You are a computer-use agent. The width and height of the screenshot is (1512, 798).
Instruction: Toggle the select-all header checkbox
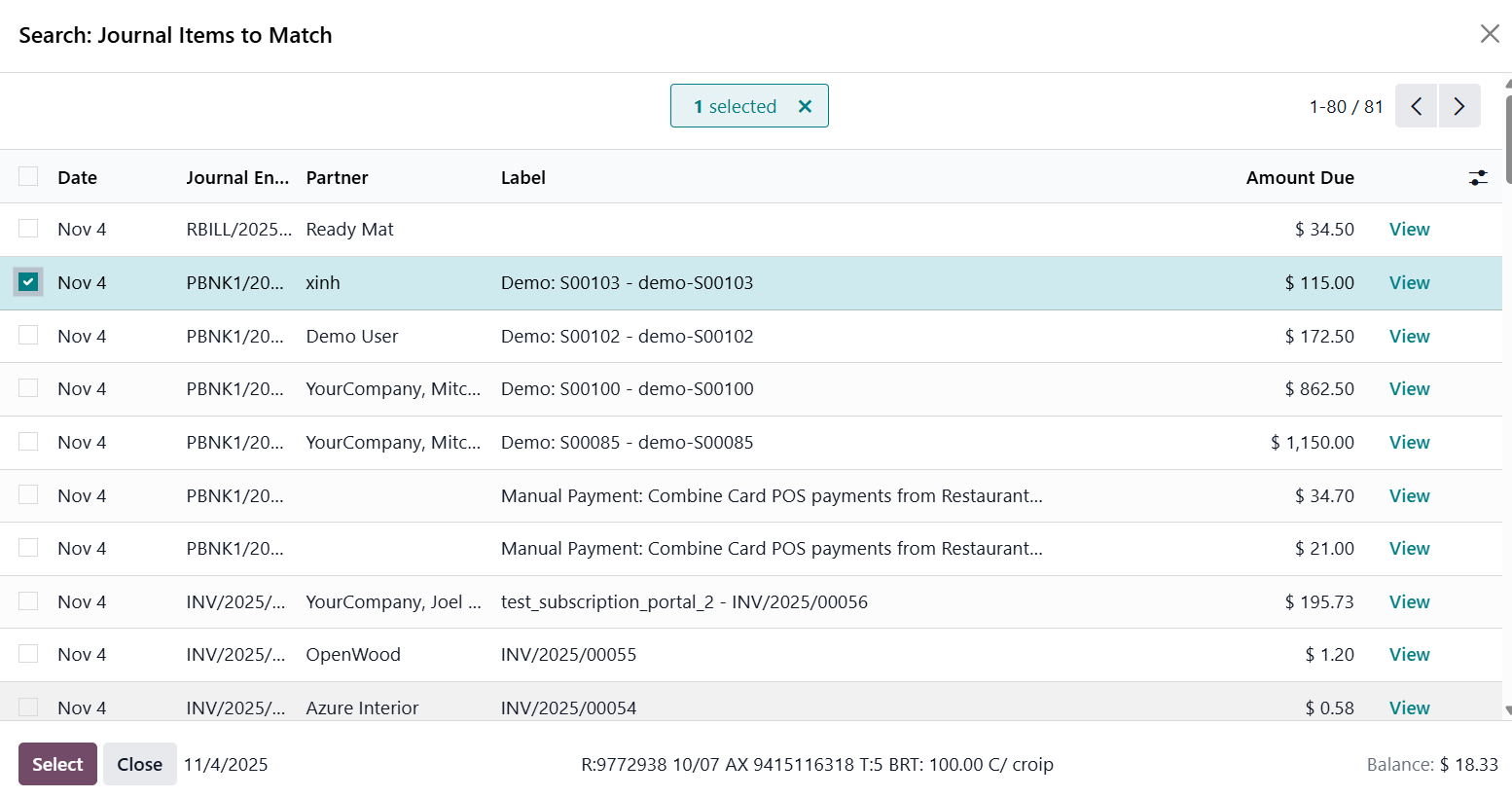[x=28, y=176]
